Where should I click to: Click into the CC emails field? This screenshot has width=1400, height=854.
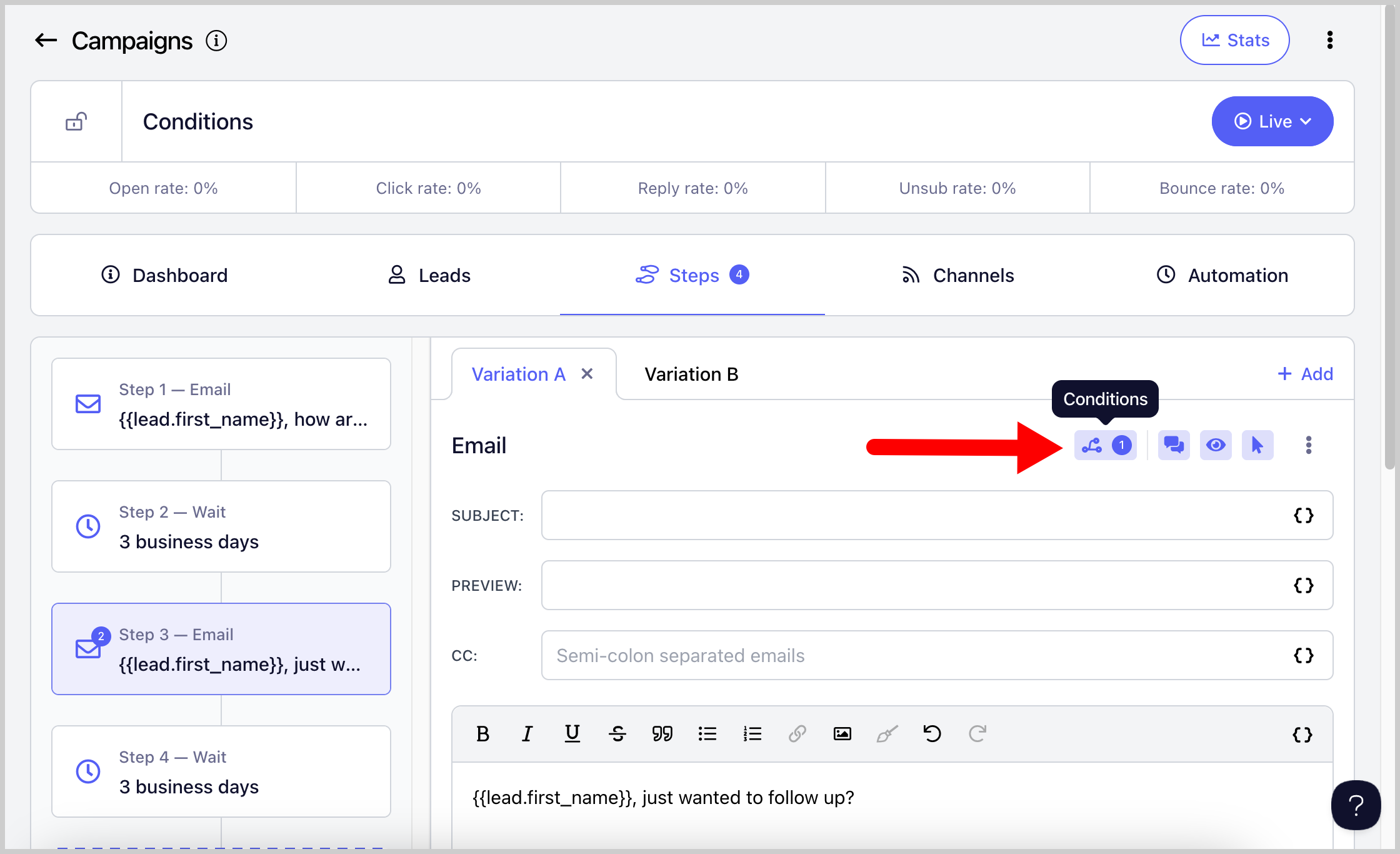point(912,655)
